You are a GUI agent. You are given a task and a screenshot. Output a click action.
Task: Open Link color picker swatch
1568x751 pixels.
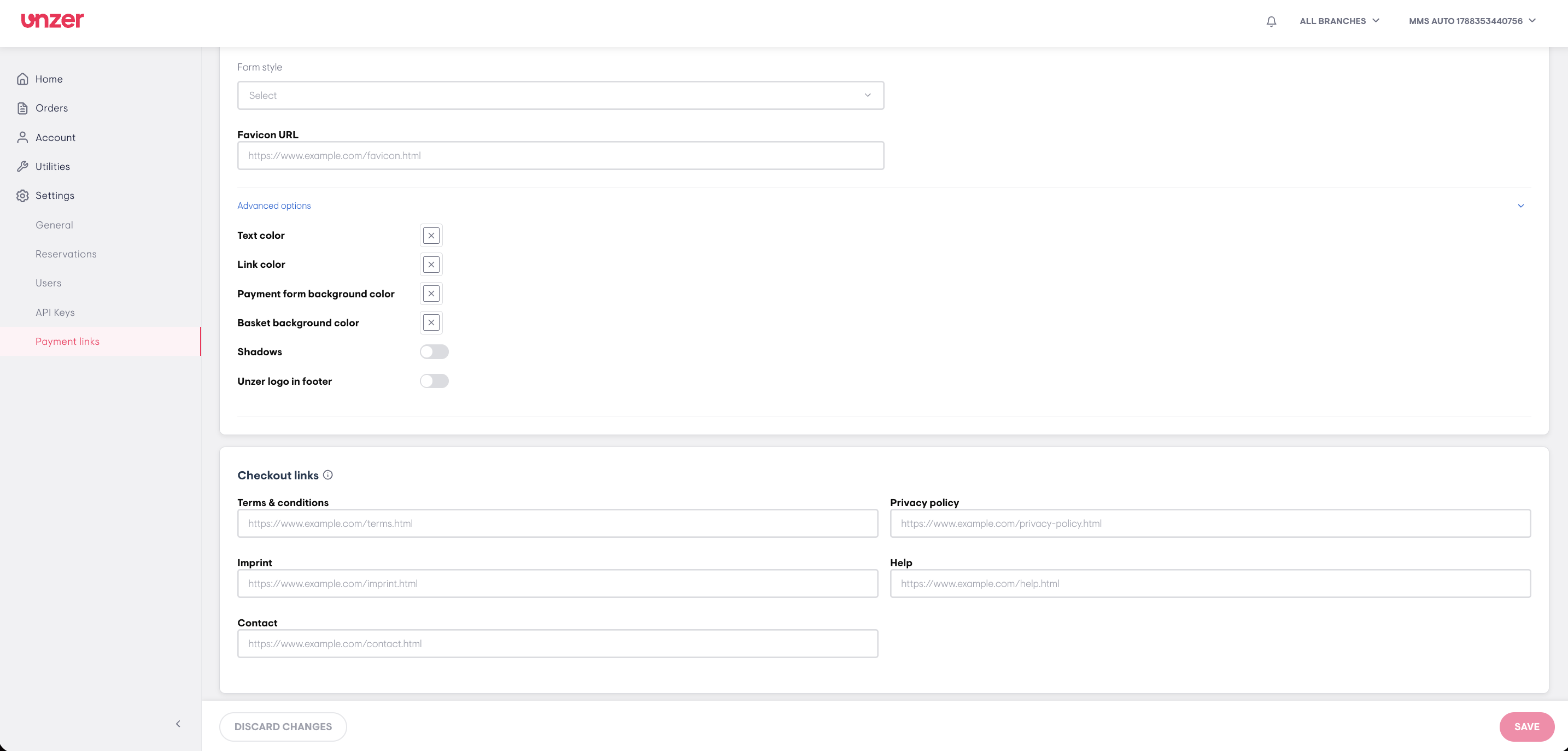(431, 264)
